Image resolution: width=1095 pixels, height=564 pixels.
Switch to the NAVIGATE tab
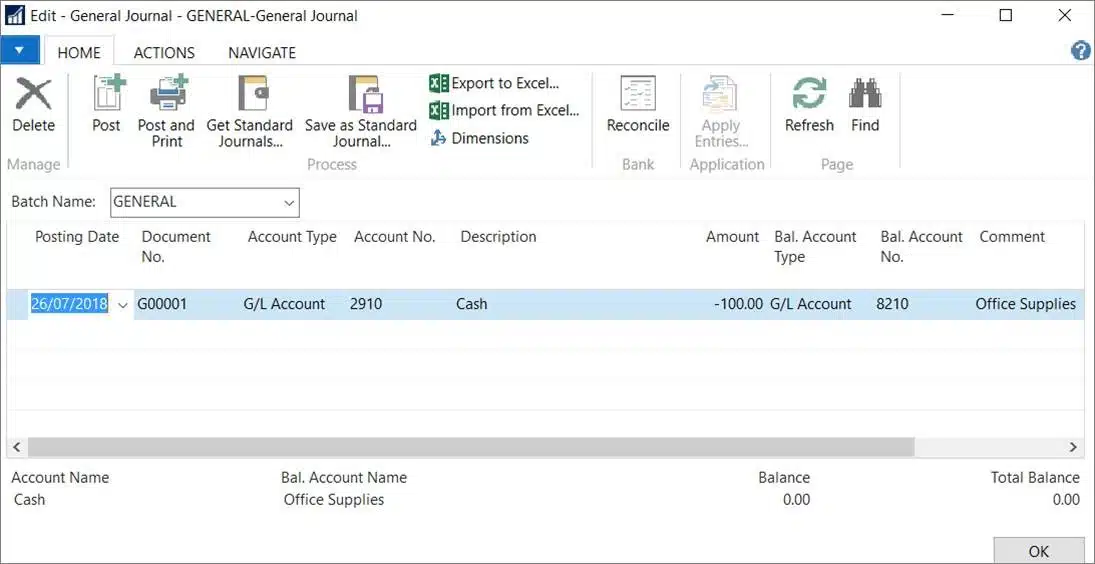coord(261,53)
